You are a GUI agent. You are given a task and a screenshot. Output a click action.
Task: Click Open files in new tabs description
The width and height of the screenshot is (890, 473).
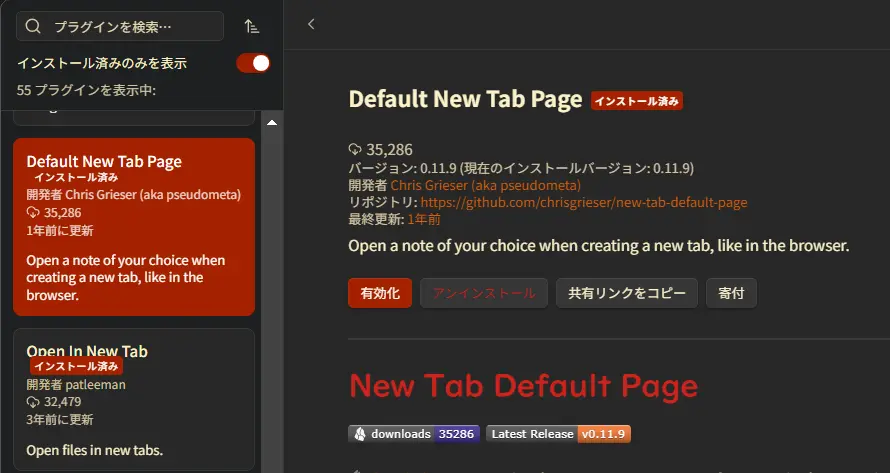point(94,450)
